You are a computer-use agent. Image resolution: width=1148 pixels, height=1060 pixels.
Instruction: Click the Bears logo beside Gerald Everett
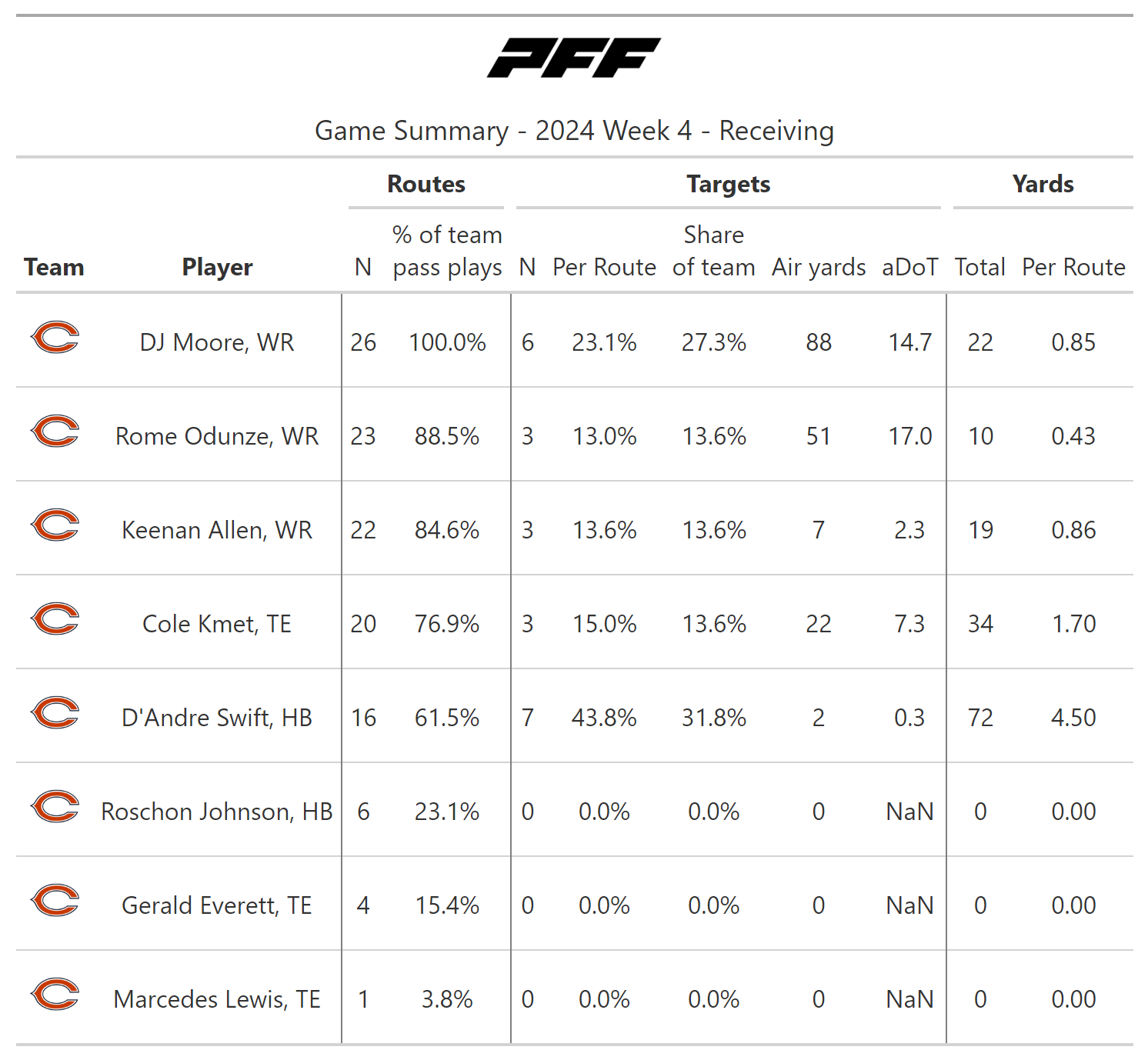click(55, 901)
